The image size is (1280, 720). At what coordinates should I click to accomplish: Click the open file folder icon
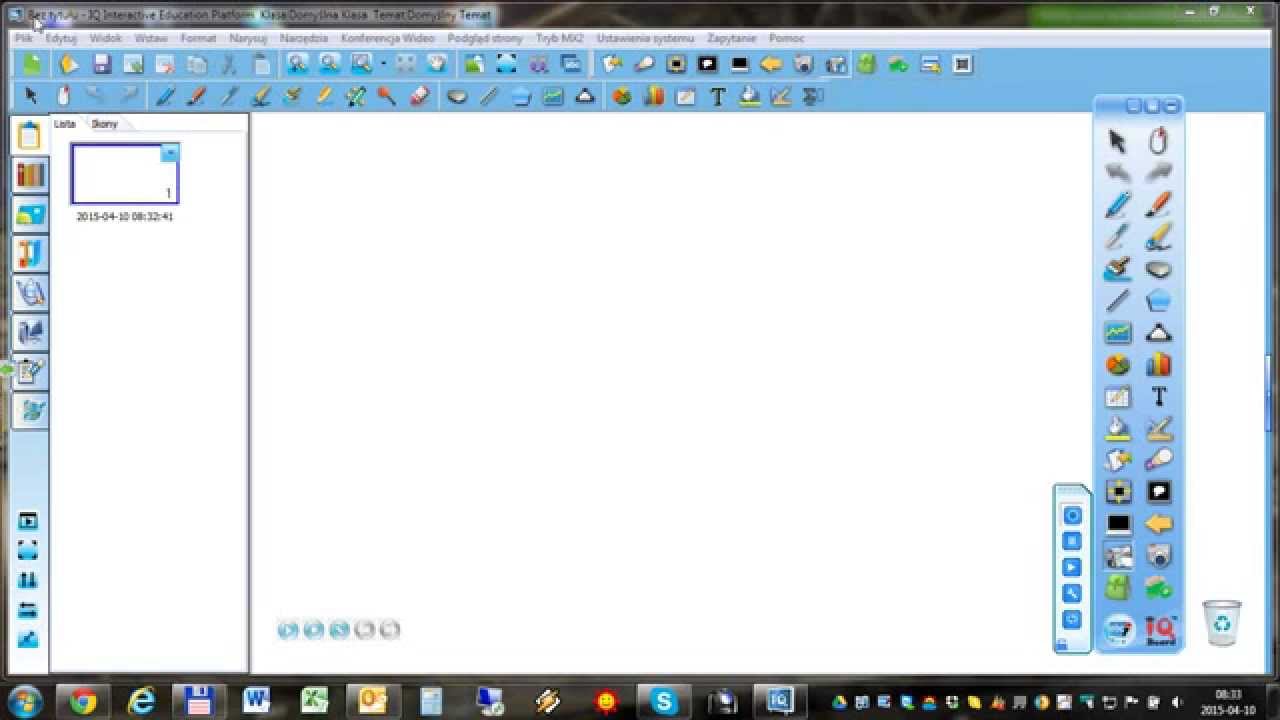(69, 64)
